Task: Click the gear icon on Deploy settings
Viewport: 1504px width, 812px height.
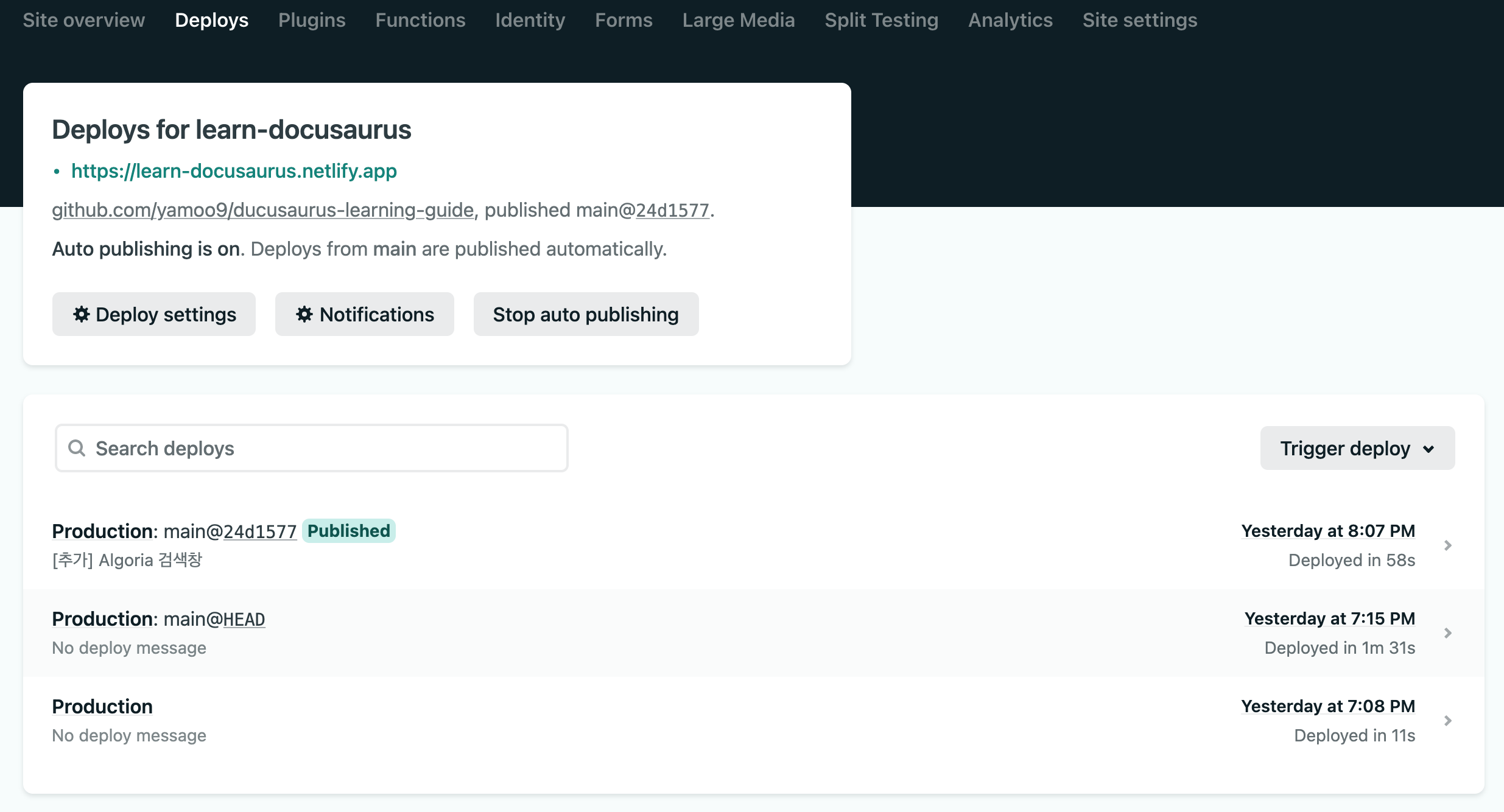Action: point(81,314)
